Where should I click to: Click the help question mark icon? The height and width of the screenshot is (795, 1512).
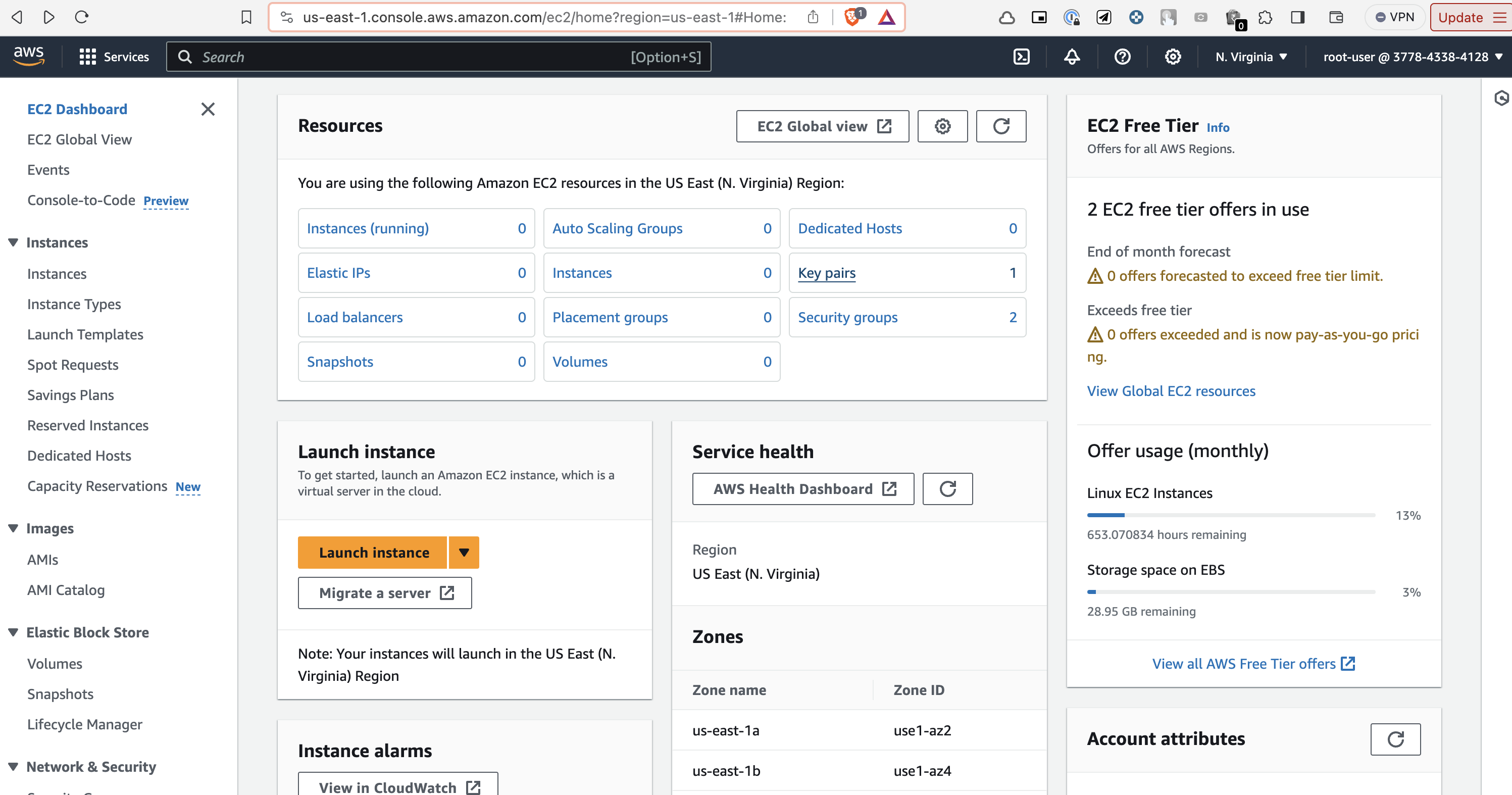pyautogui.click(x=1122, y=57)
